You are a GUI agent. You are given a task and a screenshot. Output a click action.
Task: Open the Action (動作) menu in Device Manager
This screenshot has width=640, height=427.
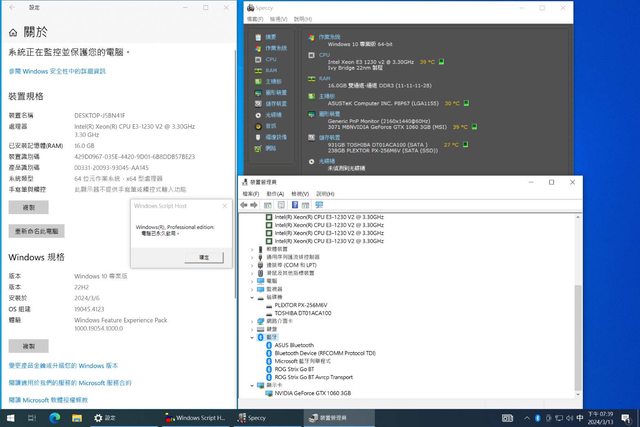click(275, 194)
